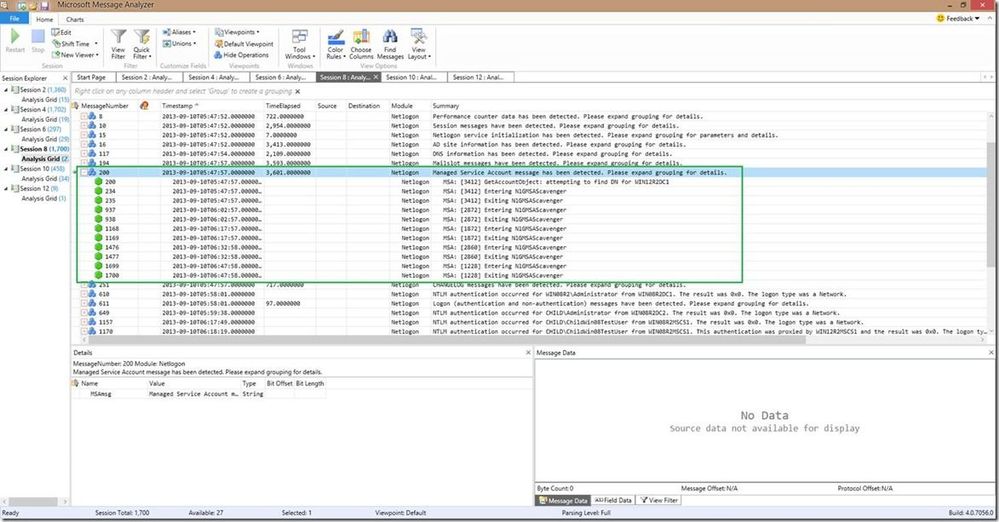999x522 pixels.
Task: Switch to the Start Page tab
Action: [x=92, y=77]
